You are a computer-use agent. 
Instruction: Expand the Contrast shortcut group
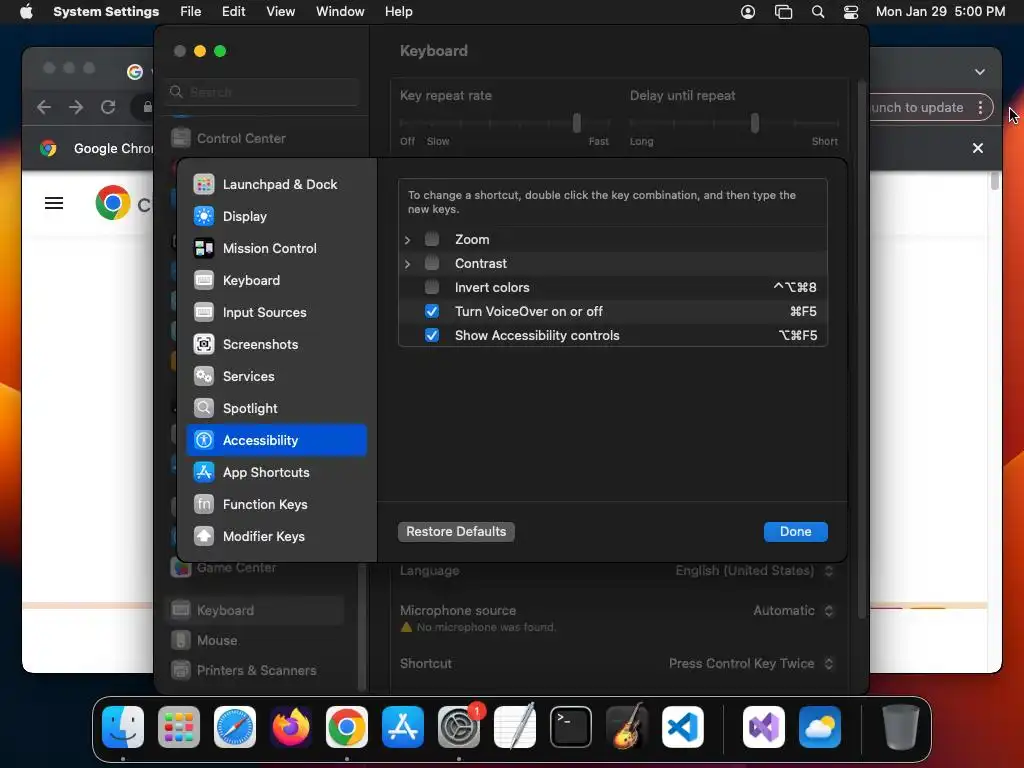coord(408,264)
